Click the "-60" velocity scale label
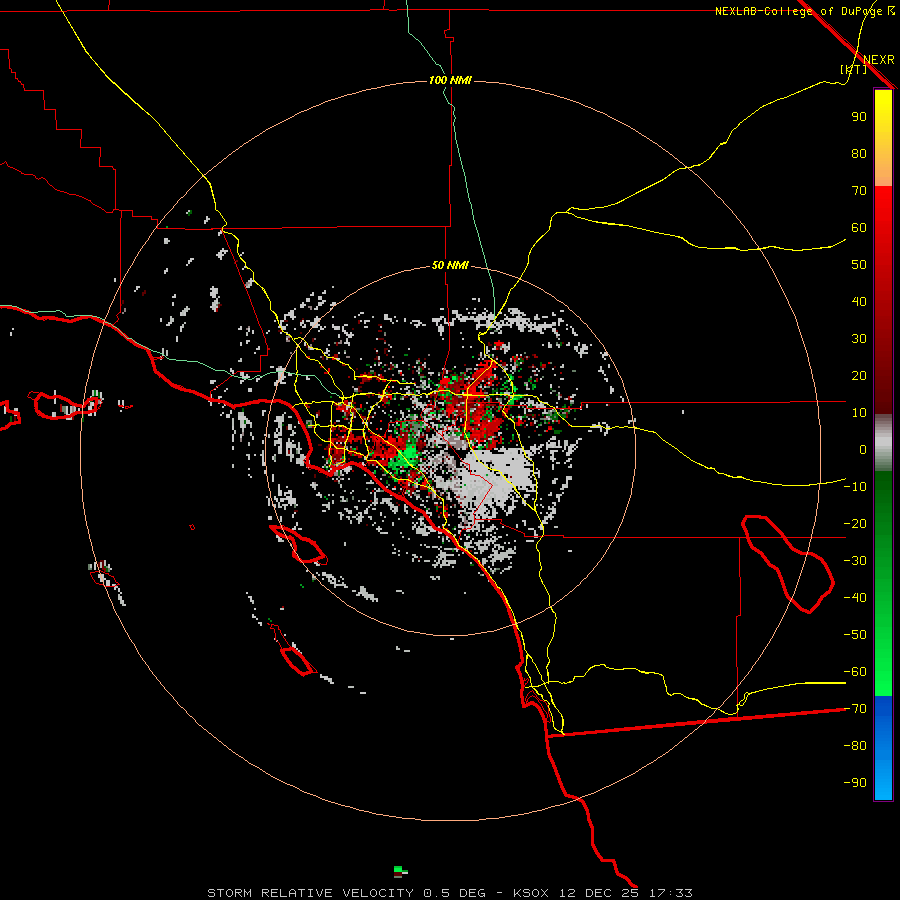Screen dimensions: 900x900 (x=855, y=672)
